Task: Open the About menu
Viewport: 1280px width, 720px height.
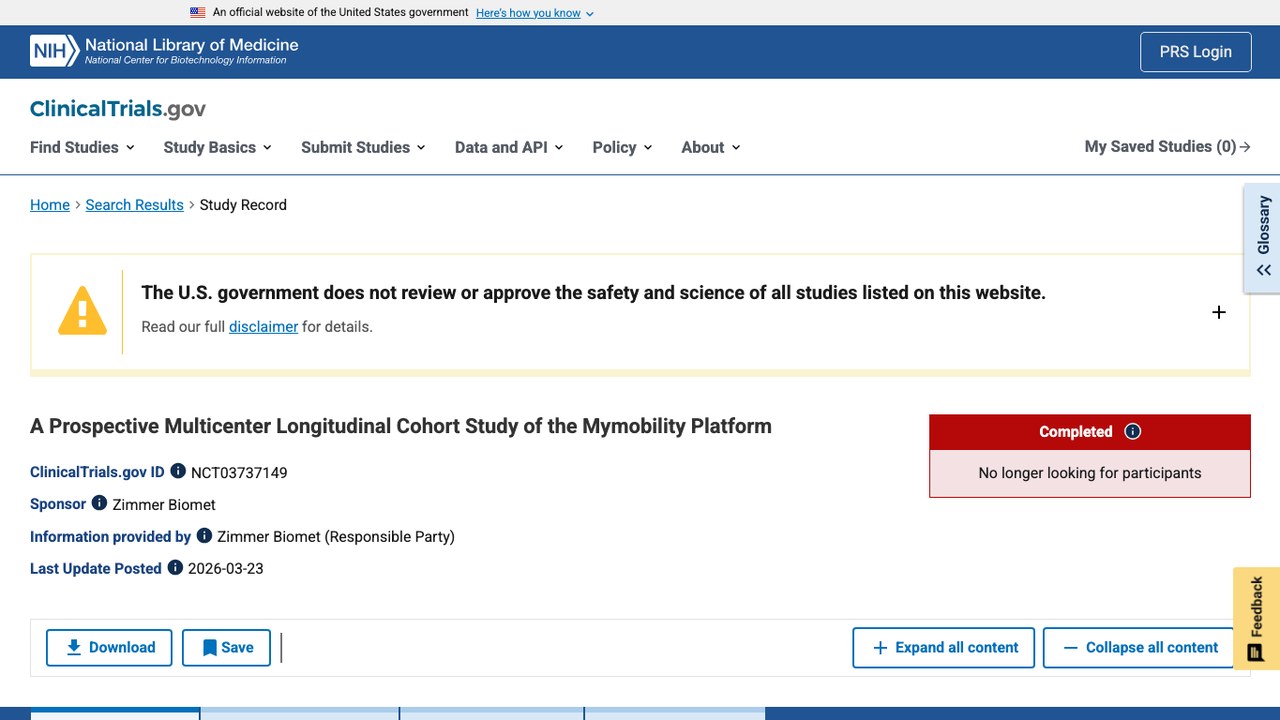Action: [x=711, y=147]
